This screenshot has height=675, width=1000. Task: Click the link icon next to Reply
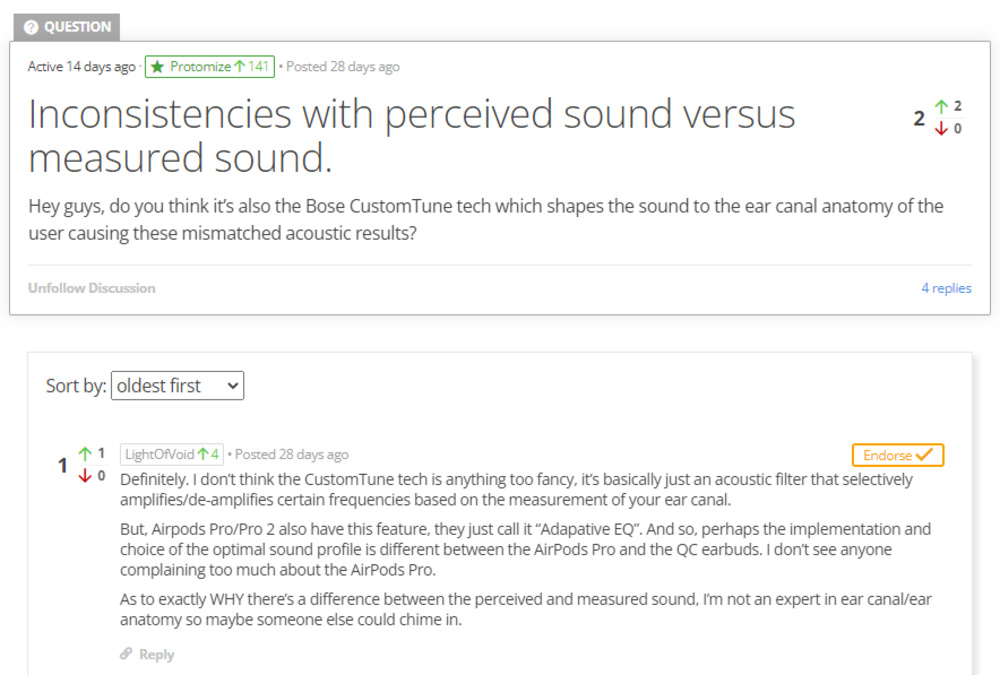coord(126,654)
